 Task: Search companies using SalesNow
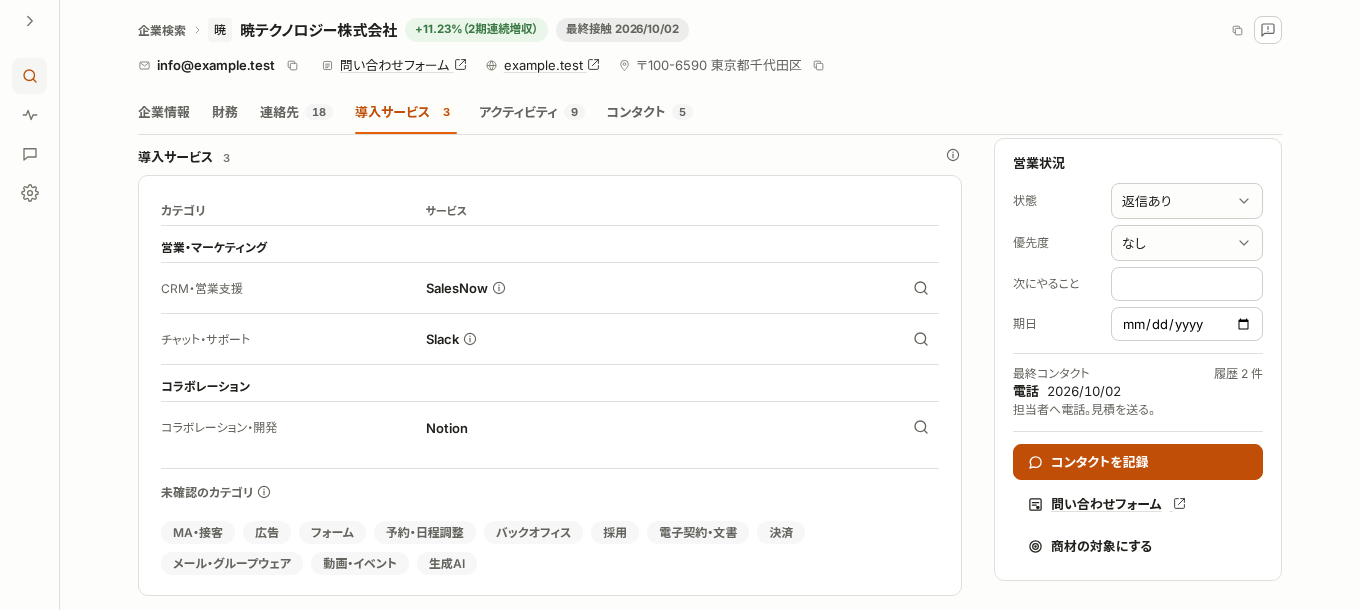[x=921, y=288]
